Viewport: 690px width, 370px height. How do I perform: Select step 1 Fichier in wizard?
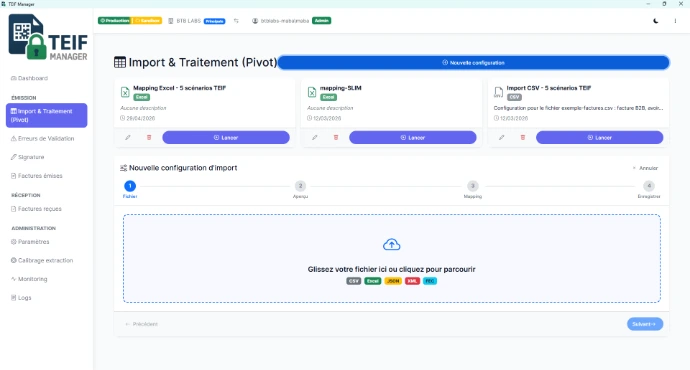click(x=130, y=190)
